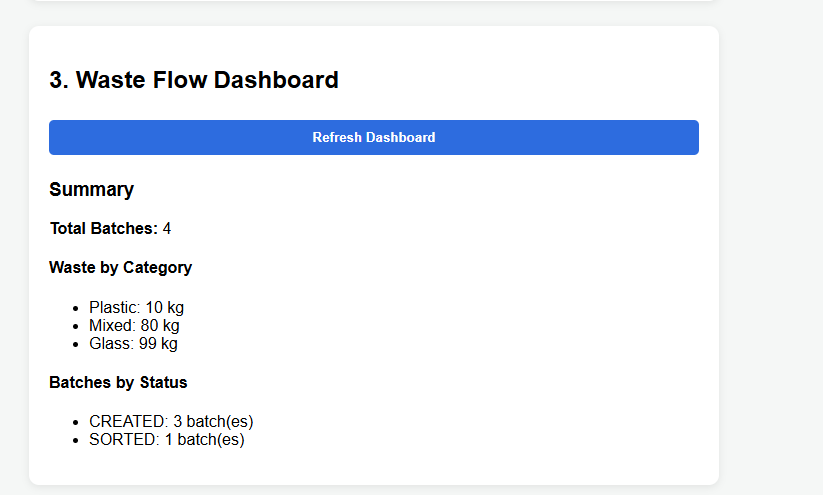Click the Batches by Status heading

tap(118, 383)
